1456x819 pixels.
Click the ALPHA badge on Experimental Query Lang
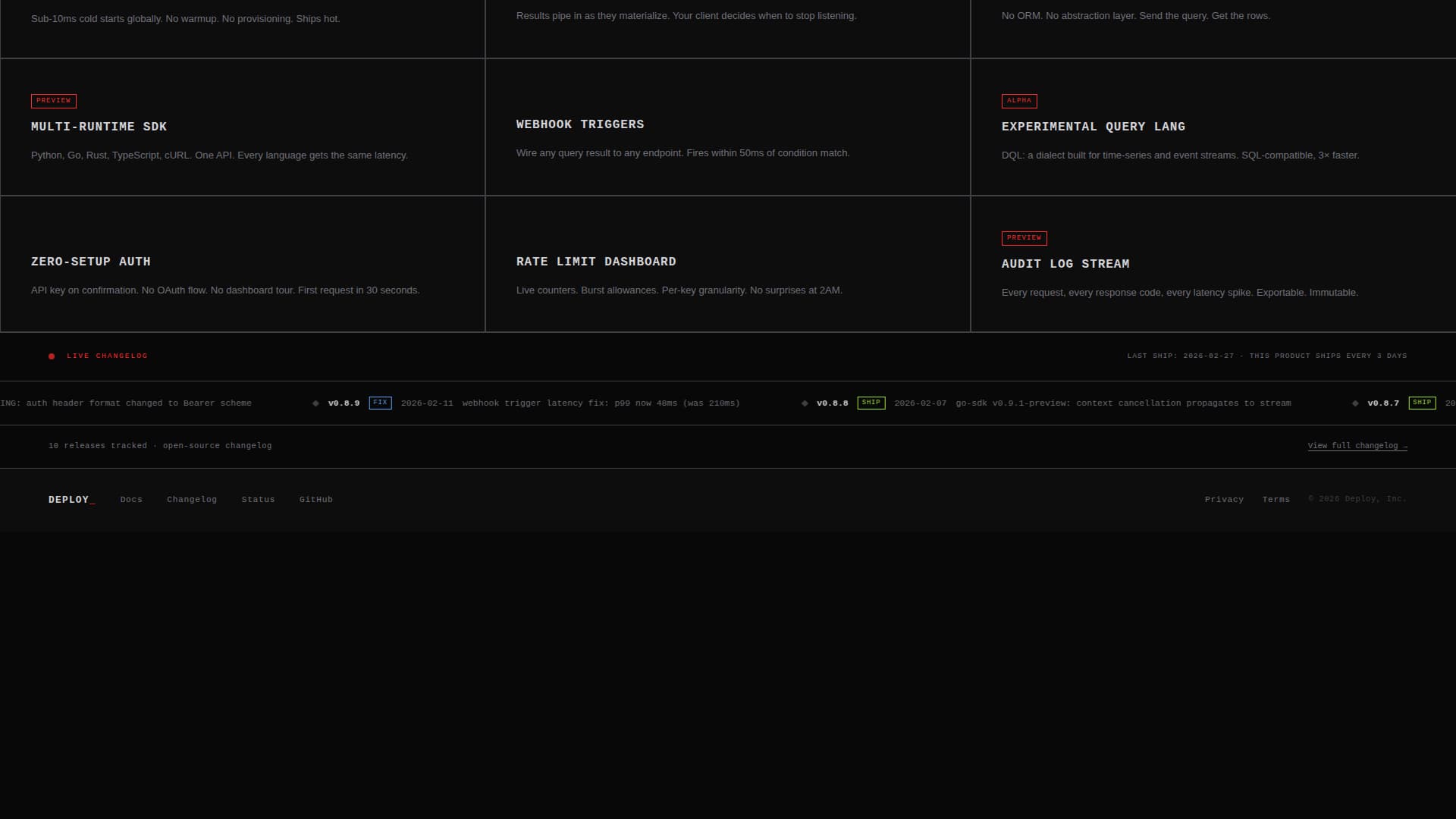point(1019,101)
